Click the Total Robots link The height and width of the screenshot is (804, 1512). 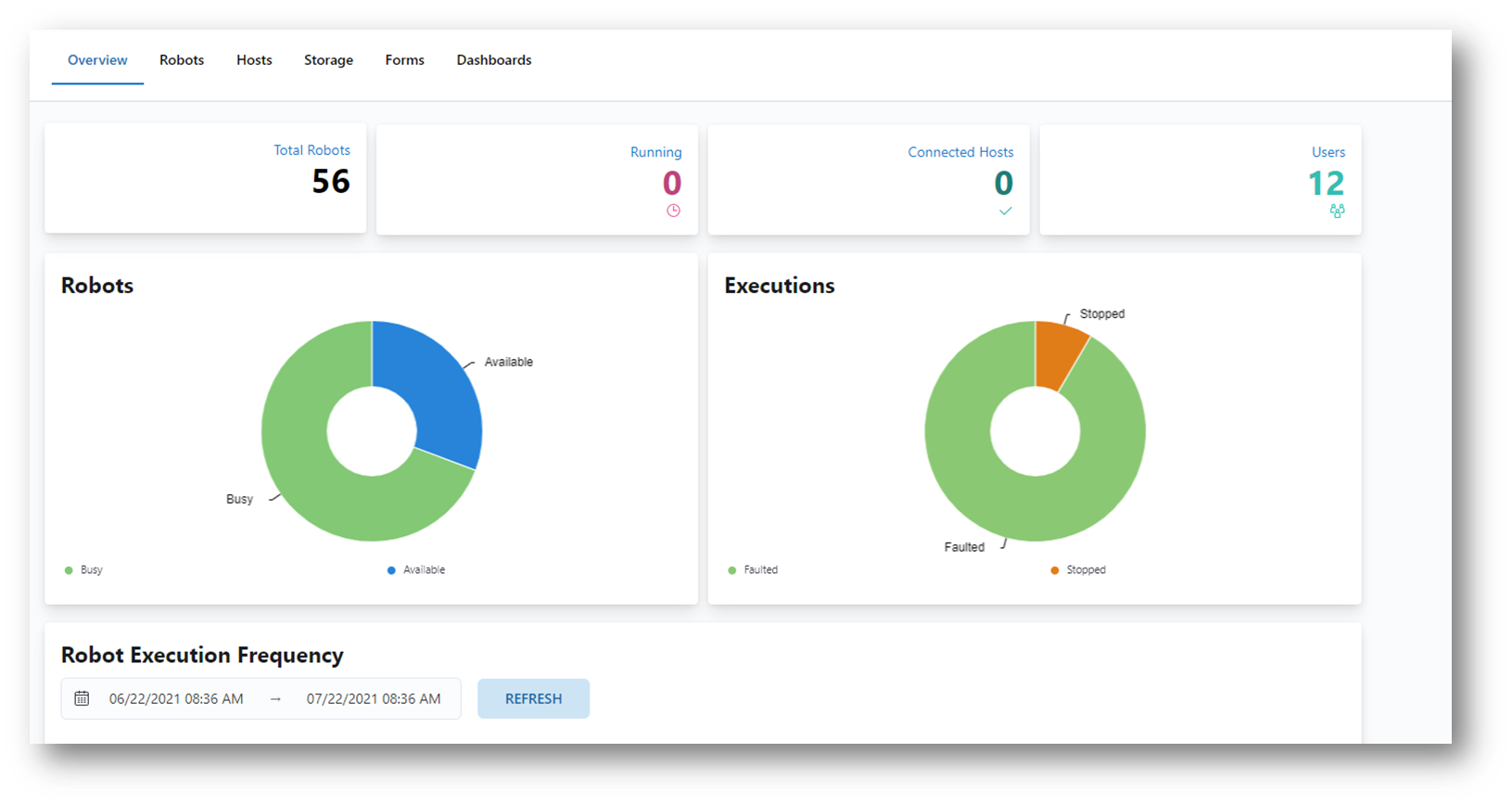(x=311, y=150)
